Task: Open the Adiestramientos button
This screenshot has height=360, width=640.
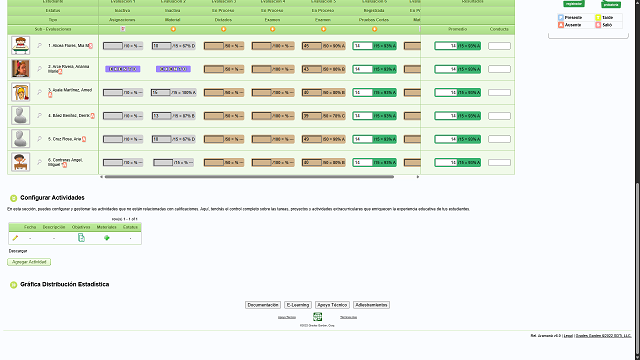Action: tap(371, 305)
